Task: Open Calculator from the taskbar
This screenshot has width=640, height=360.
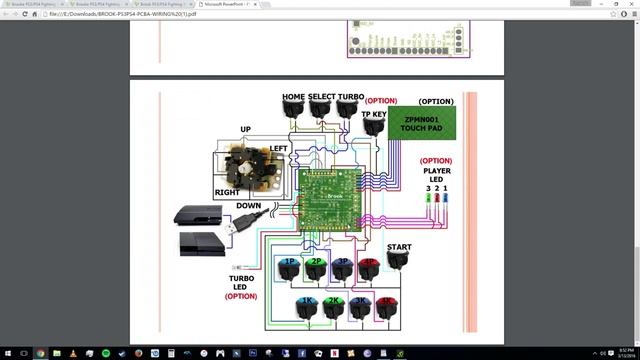Action: point(171,353)
